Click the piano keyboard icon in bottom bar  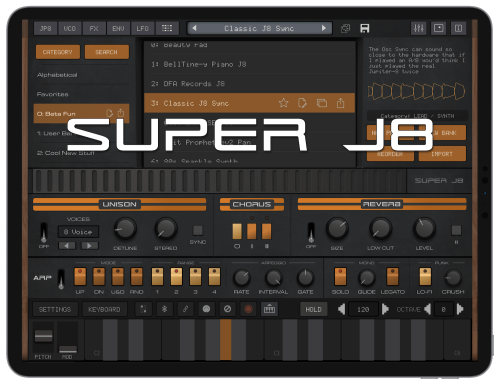click(269, 309)
